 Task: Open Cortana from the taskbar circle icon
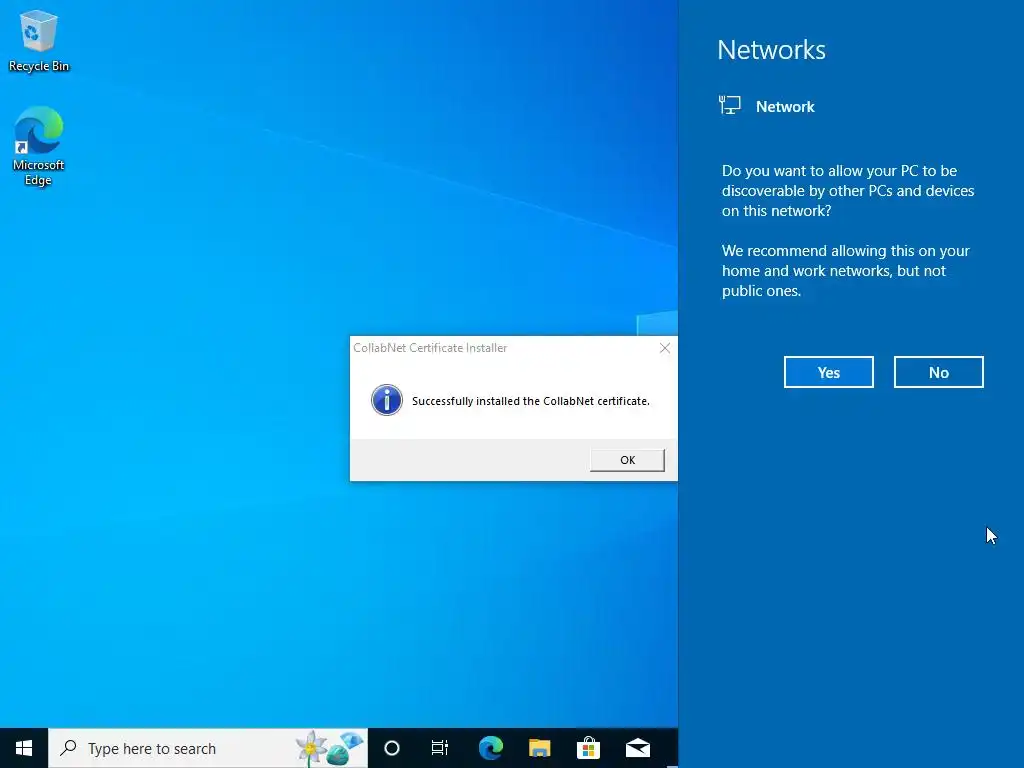coord(392,748)
